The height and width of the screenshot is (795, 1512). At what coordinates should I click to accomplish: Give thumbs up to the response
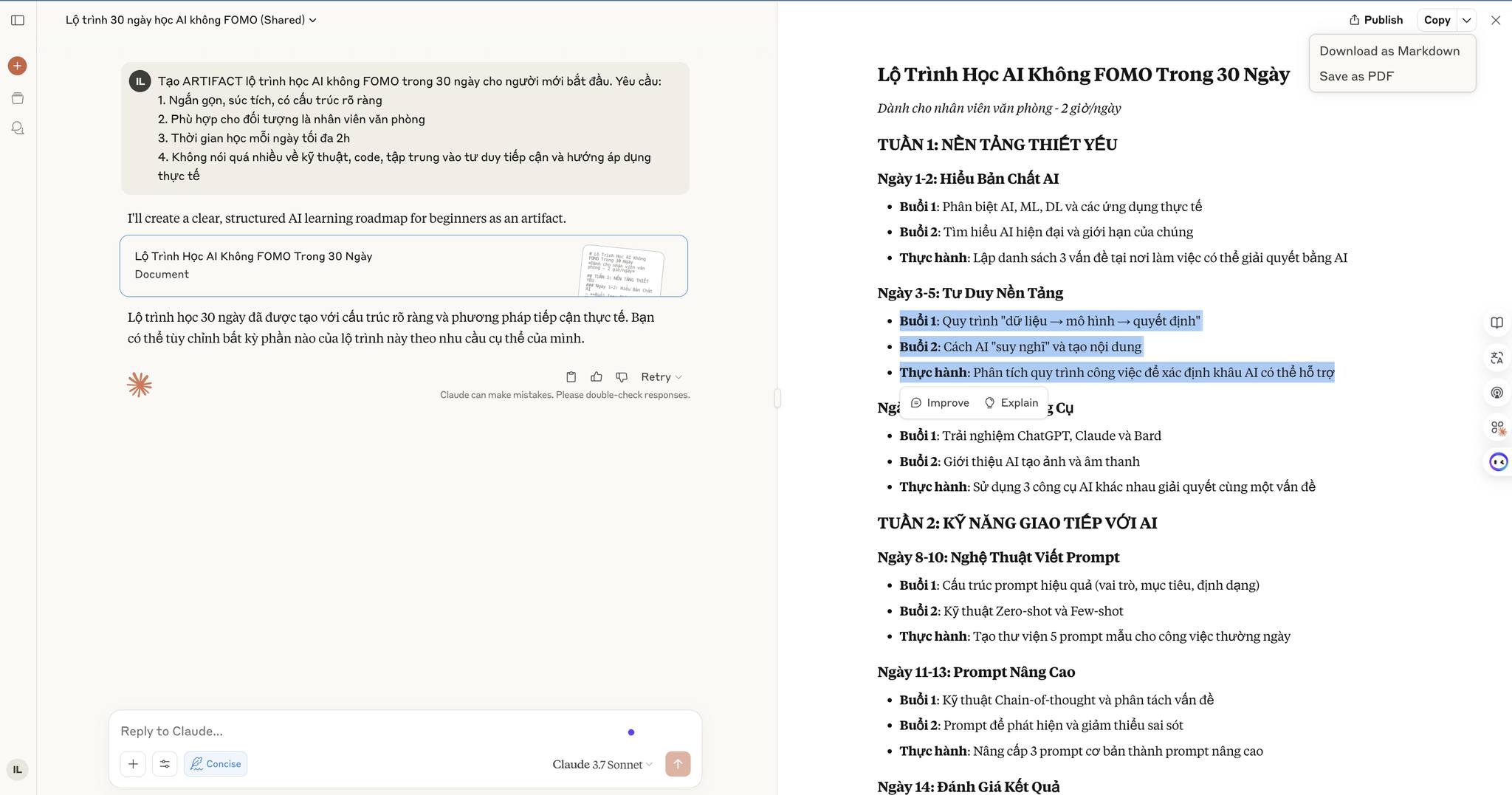click(x=597, y=377)
